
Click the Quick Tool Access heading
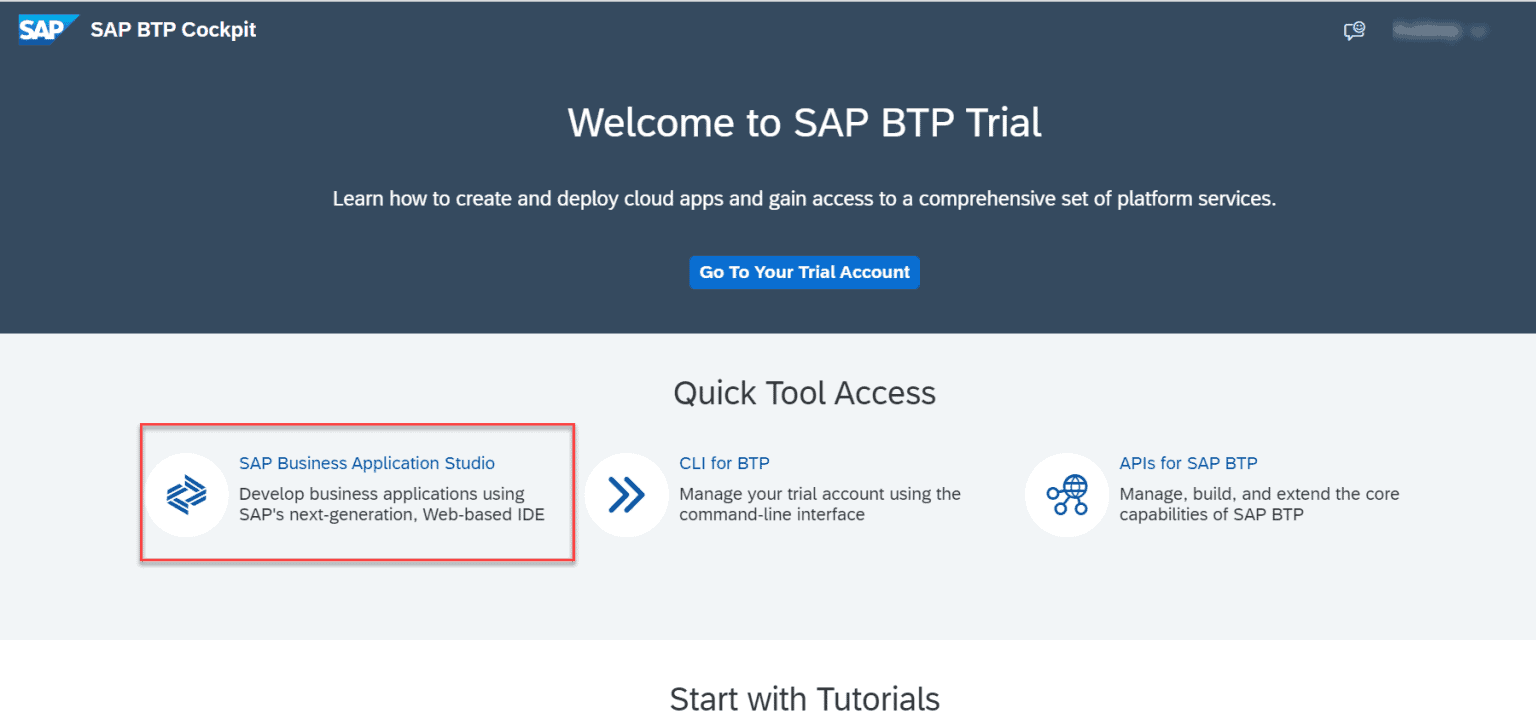(804, 393)
